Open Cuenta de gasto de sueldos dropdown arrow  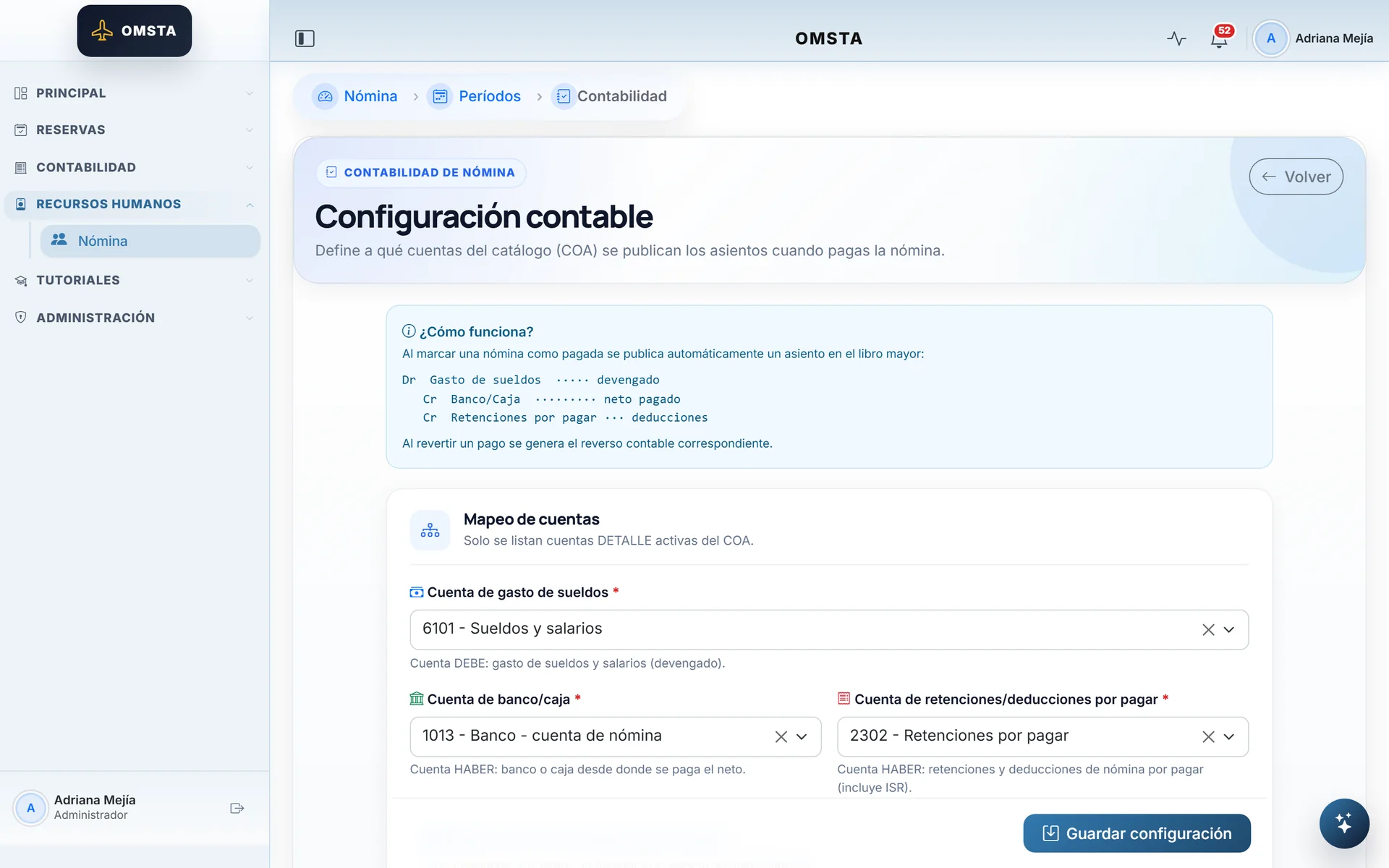1228,630
